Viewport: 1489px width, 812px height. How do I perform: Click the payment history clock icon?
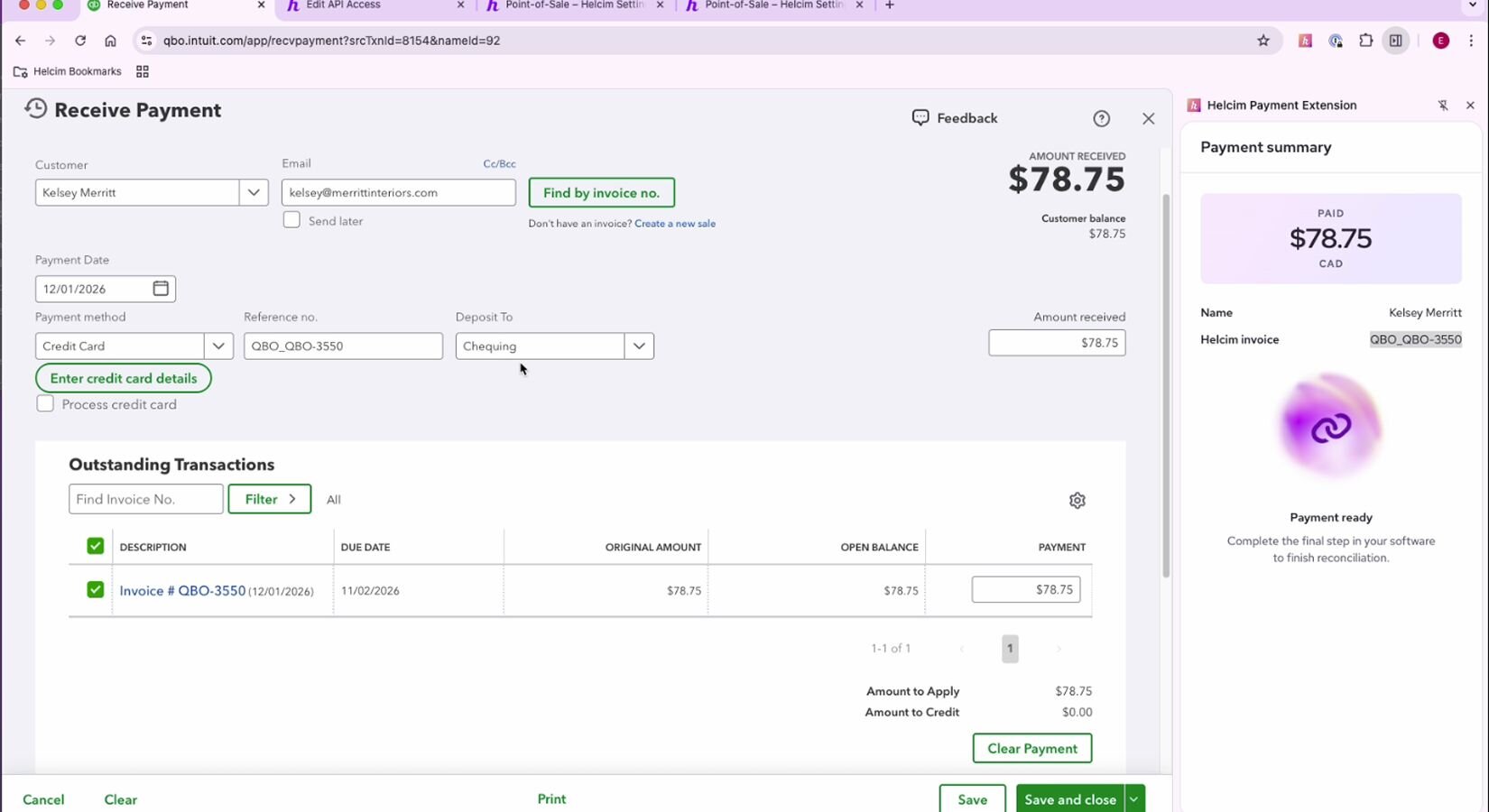[36, 109]
